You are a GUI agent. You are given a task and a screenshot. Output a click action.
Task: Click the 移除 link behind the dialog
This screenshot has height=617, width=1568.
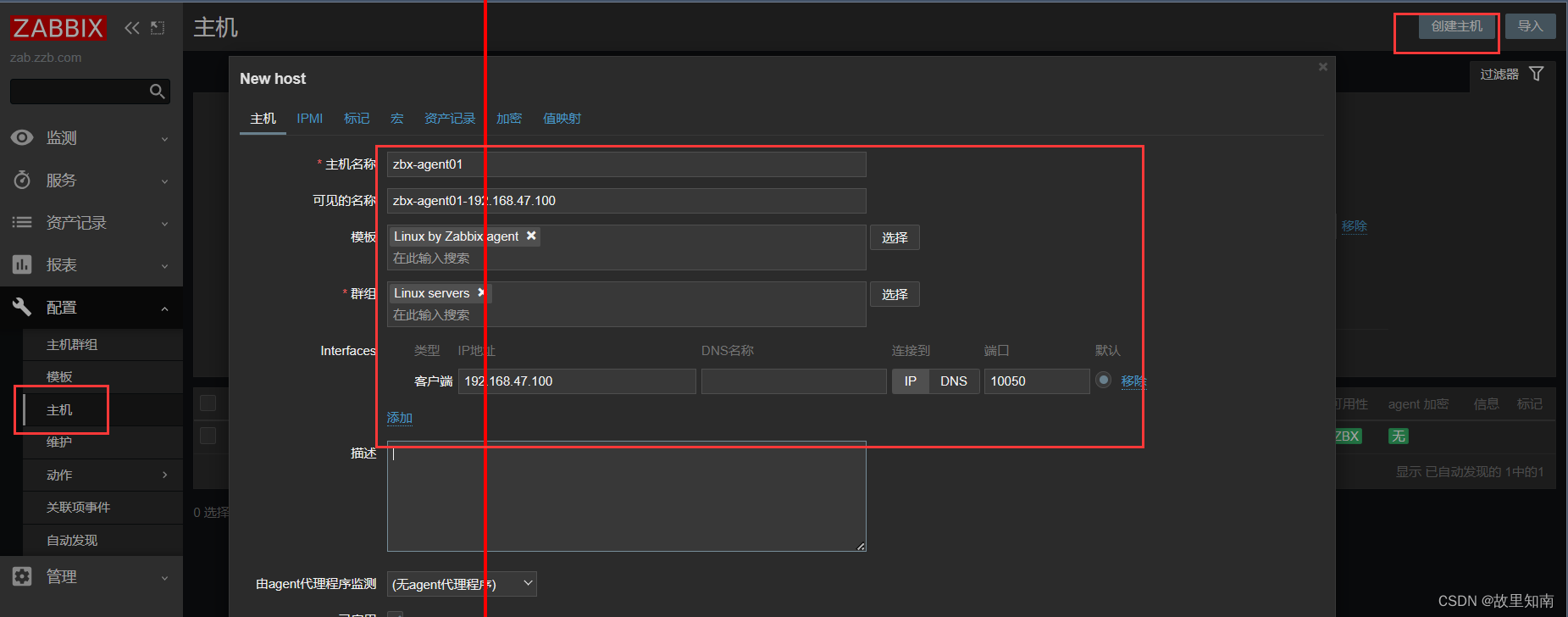point(1355,226)
